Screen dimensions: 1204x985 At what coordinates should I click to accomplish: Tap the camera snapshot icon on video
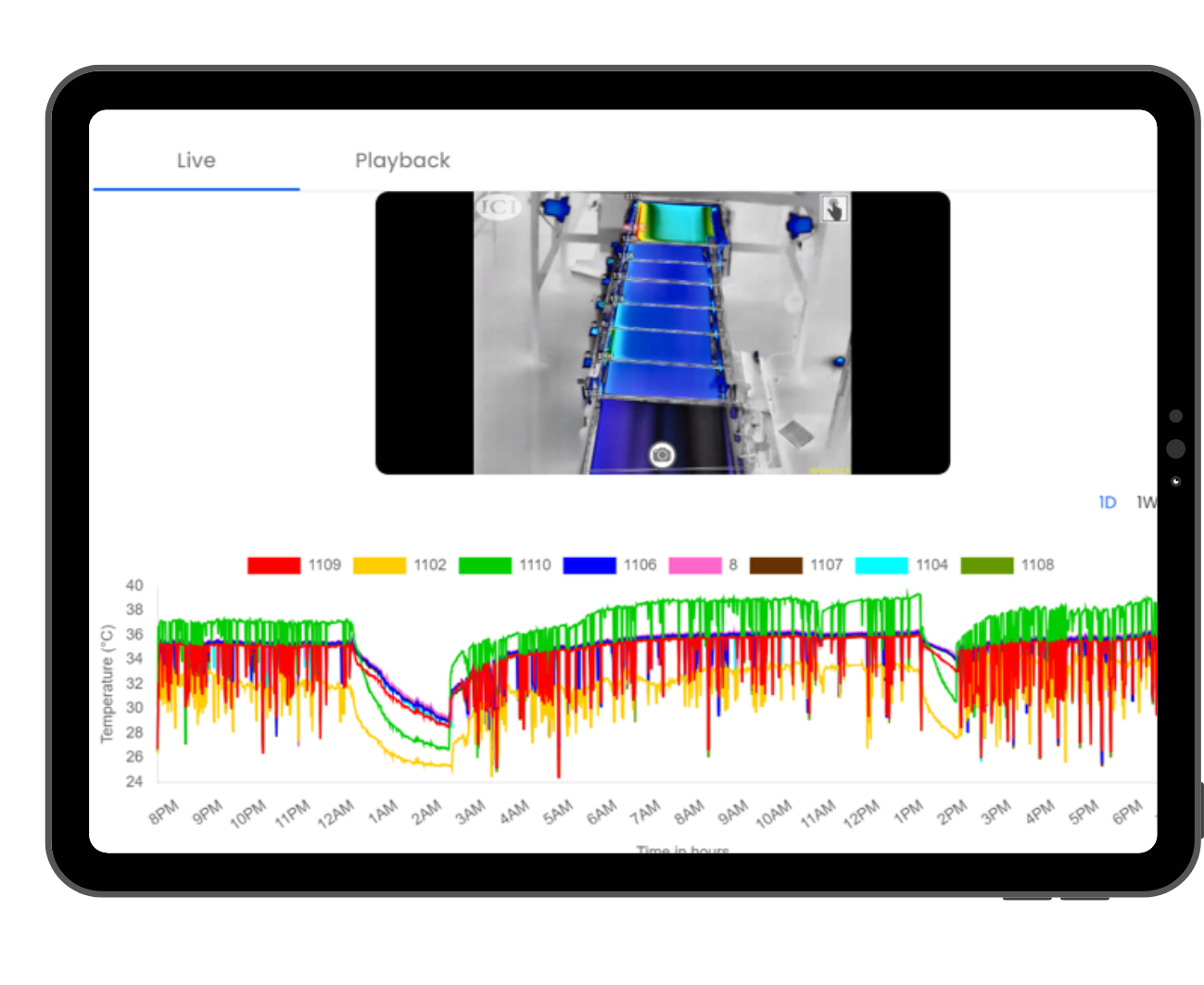(661, 454)
